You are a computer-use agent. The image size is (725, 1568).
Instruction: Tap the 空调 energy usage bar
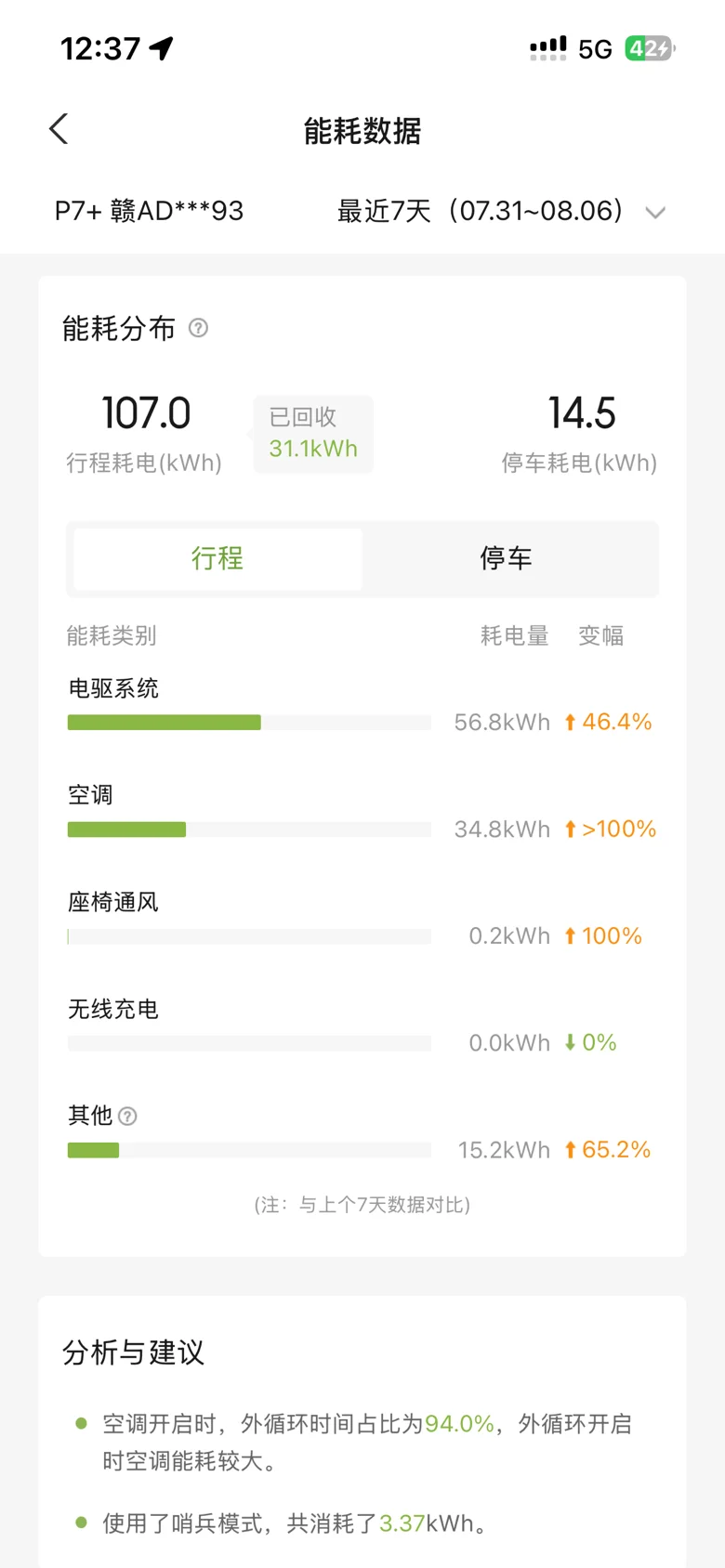pos(249,830)
